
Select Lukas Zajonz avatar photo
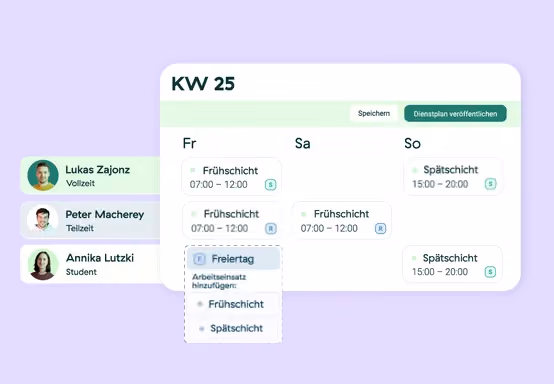click(43, 175)
